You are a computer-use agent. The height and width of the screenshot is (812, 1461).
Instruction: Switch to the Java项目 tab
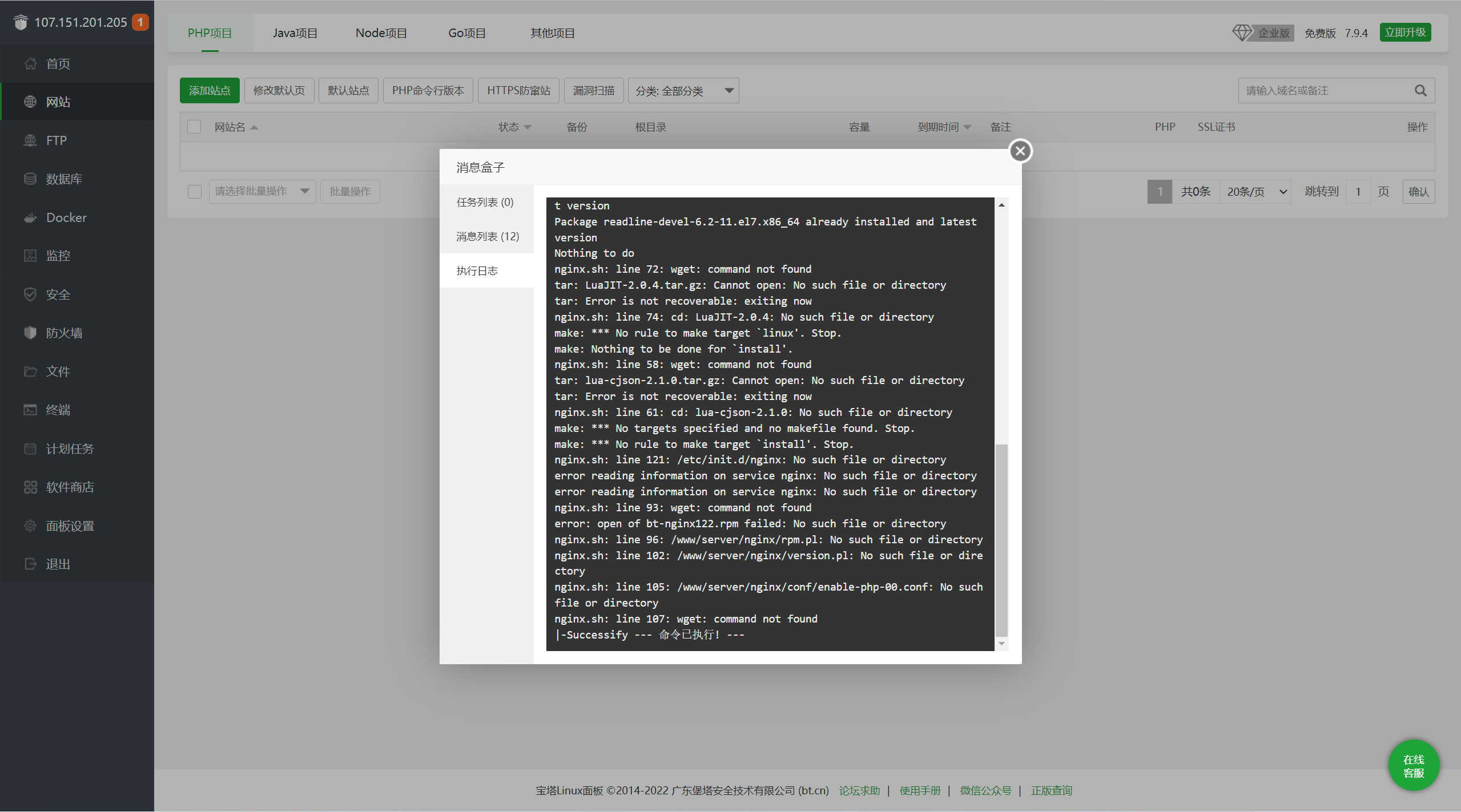(x=295, y=33)
